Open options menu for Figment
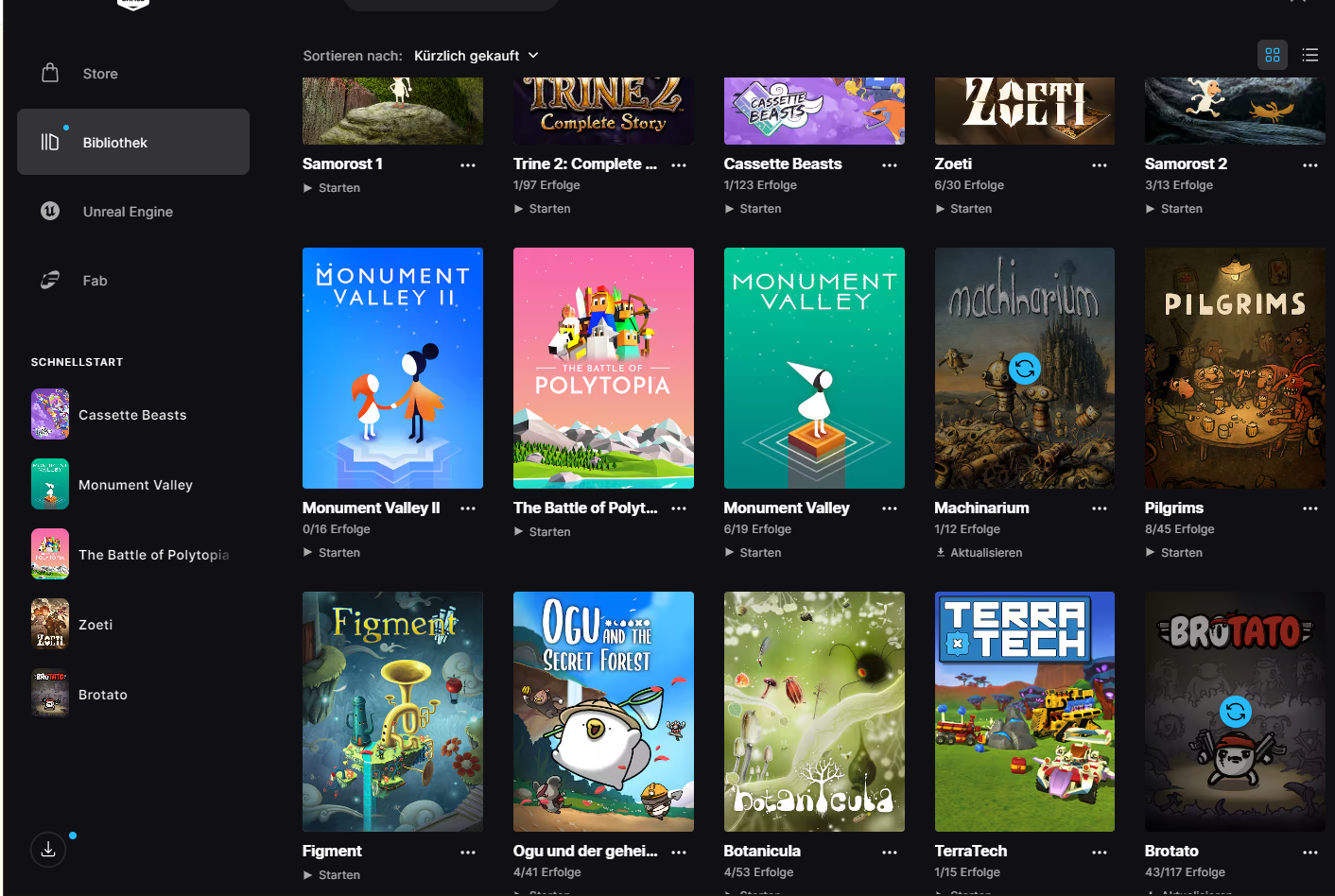Viewport: 1335px width, 896px height. pos(468,853)
